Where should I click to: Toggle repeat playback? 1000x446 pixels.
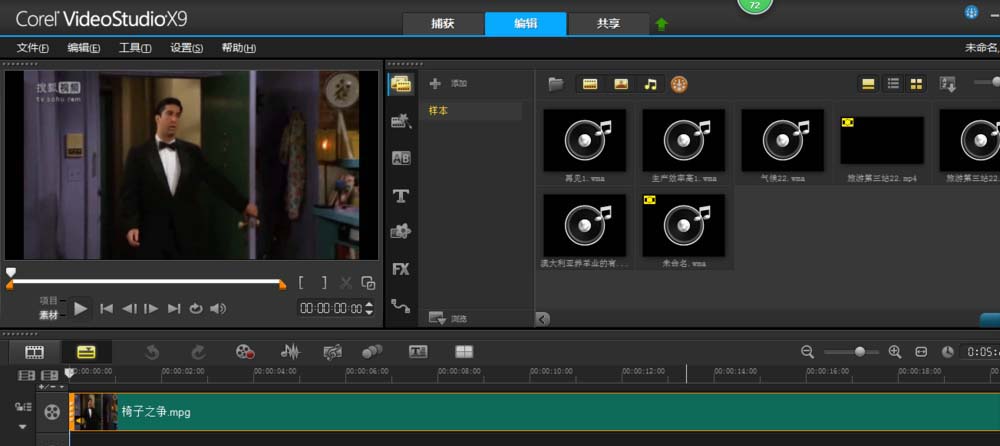coord(196,309)
